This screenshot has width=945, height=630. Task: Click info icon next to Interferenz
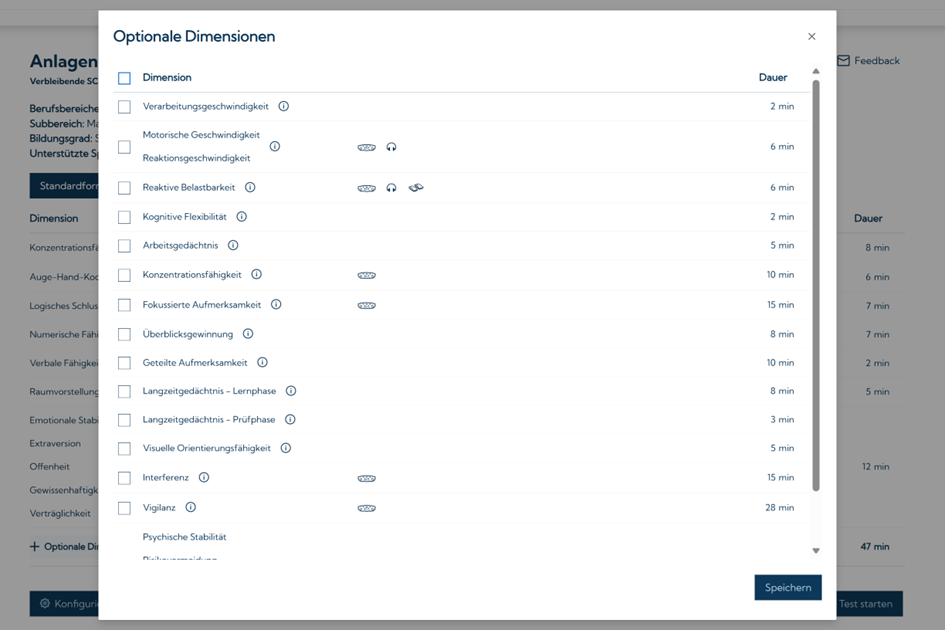pyautogui.click(x=204, y=478)
